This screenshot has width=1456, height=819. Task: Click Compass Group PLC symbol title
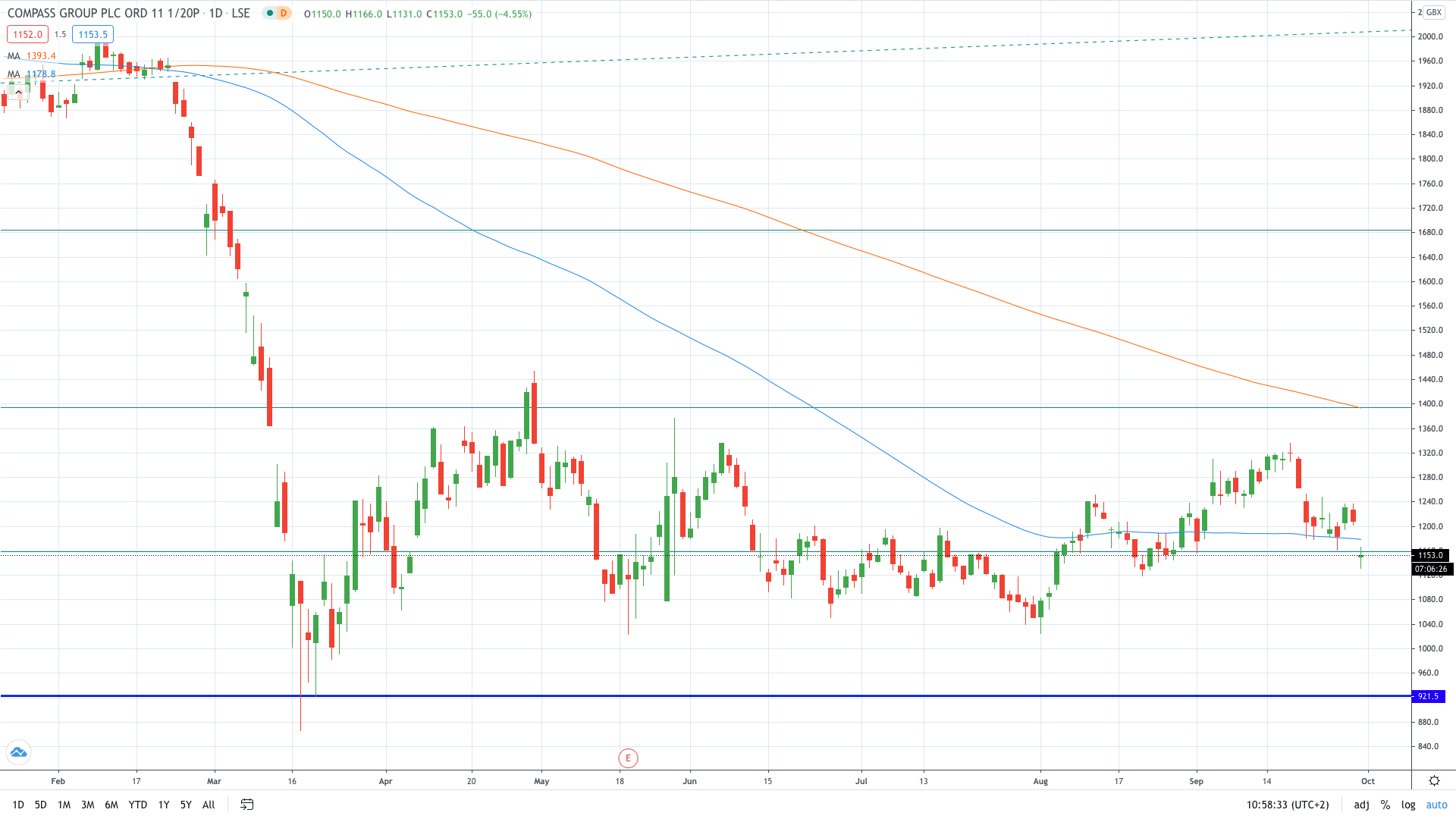[x=103, y=14]
